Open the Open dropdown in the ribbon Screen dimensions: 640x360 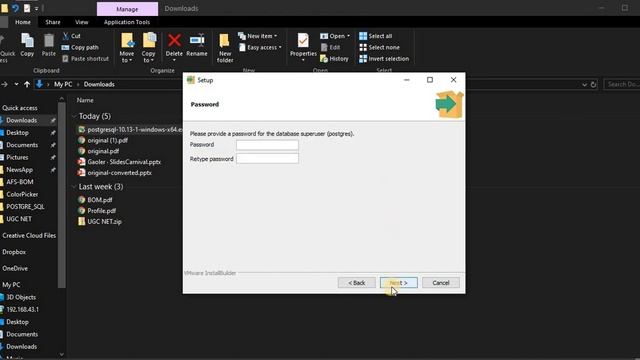335,36
